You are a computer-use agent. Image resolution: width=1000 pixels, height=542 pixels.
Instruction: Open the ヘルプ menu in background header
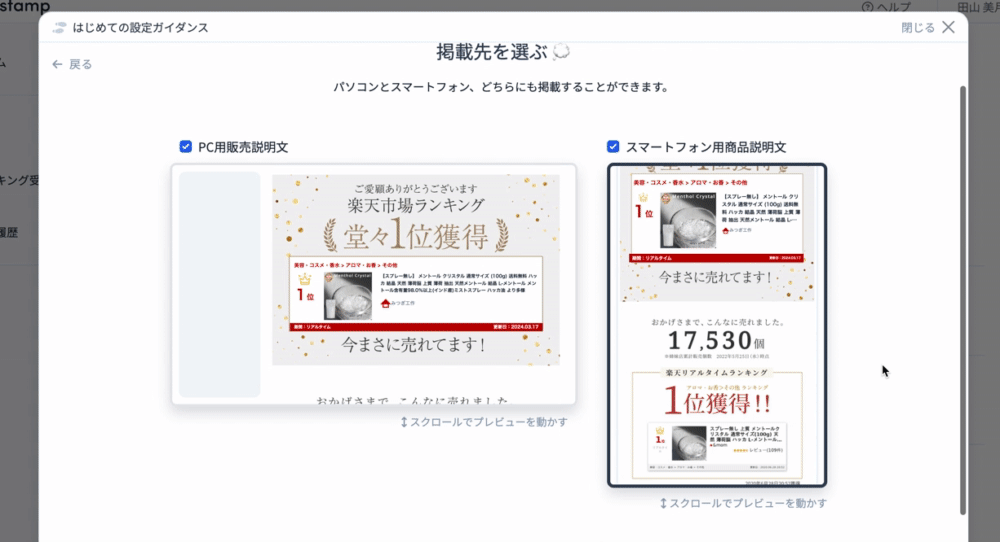click(x=893, y=7)
